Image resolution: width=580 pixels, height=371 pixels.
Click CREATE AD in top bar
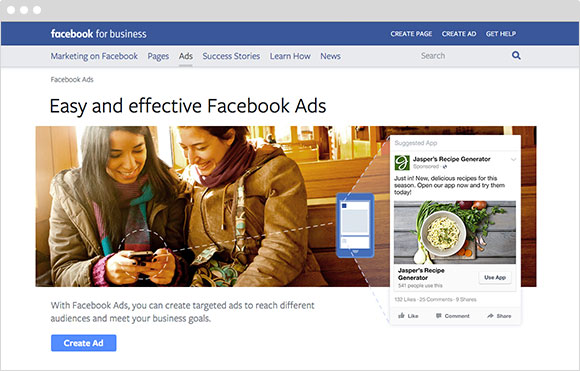tap(459, 34)
